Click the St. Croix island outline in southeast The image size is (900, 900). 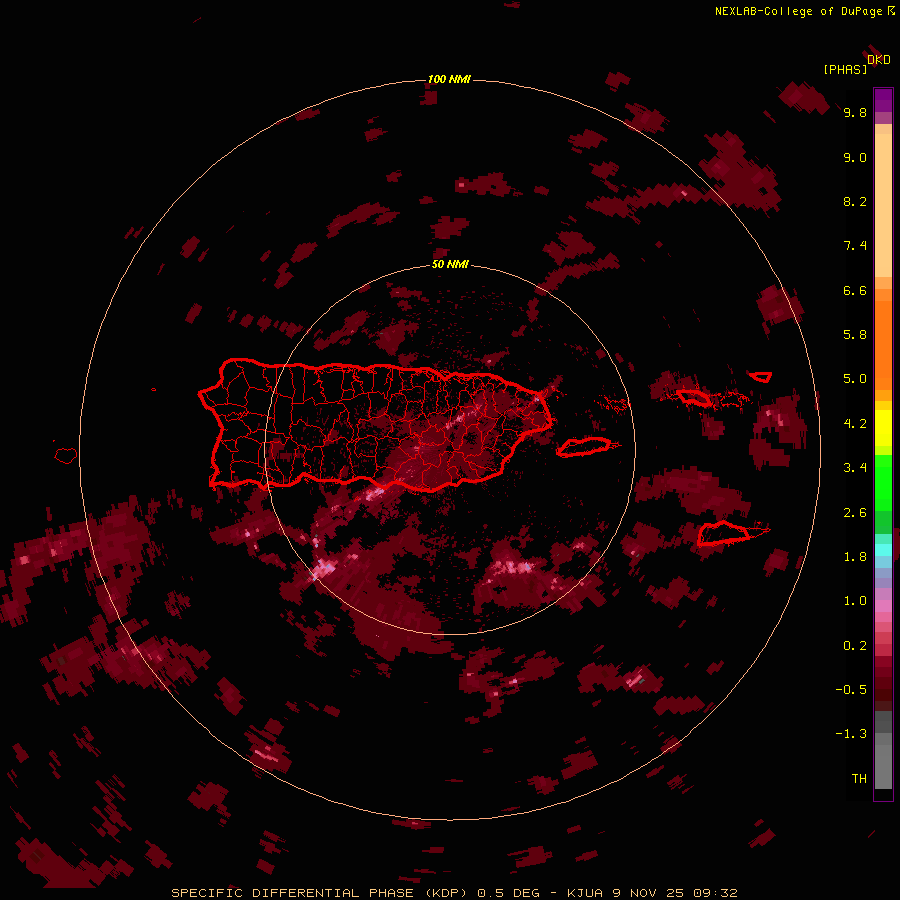click(x=724, y=534)
